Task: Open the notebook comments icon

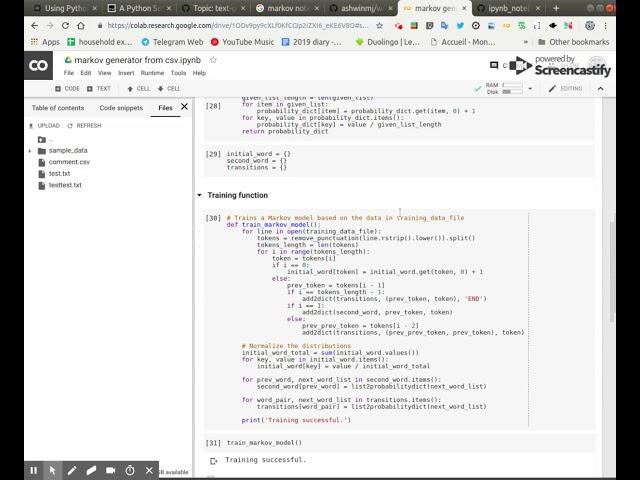Action: (x=494, y=65)
